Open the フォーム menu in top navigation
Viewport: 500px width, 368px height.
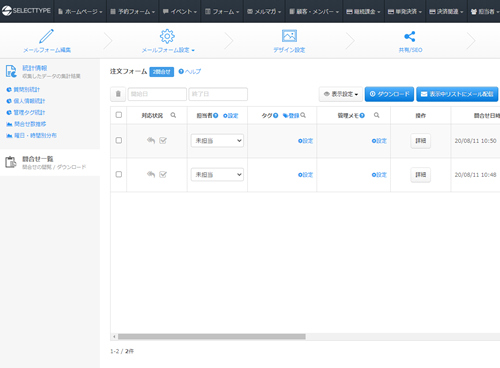222,11
